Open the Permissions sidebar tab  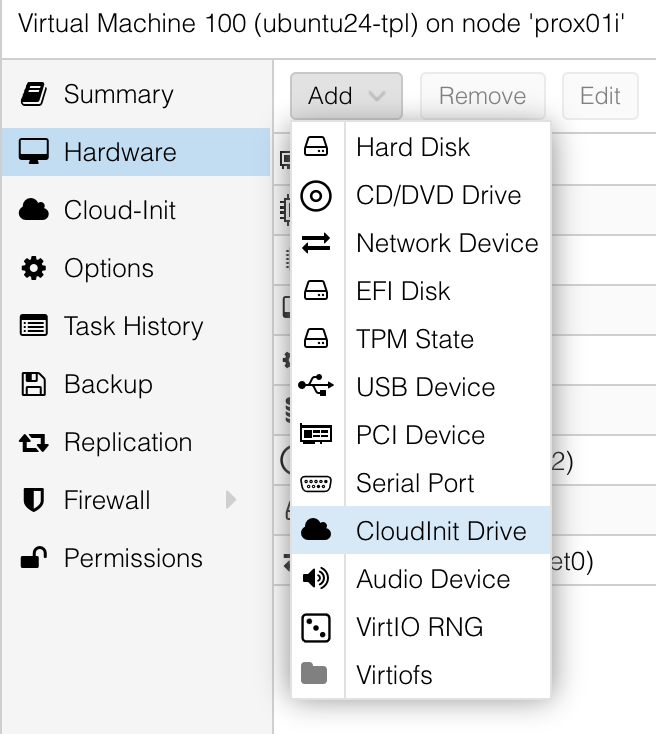(136, 558)
